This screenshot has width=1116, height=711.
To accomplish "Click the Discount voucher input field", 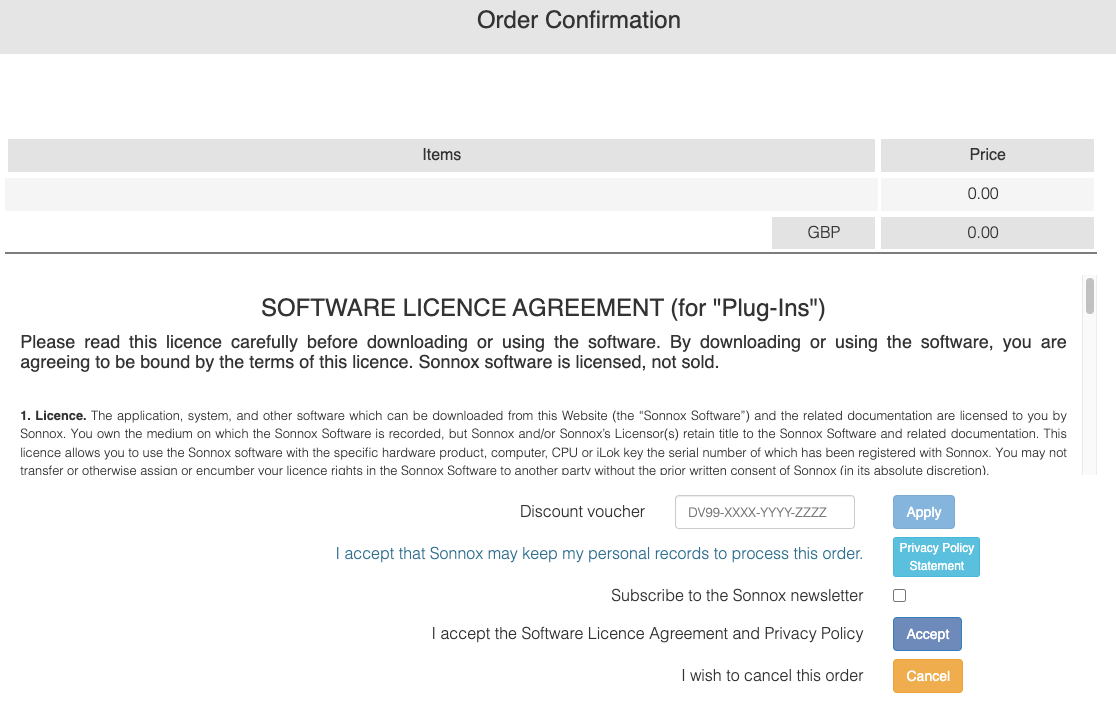I will point(764,512).
